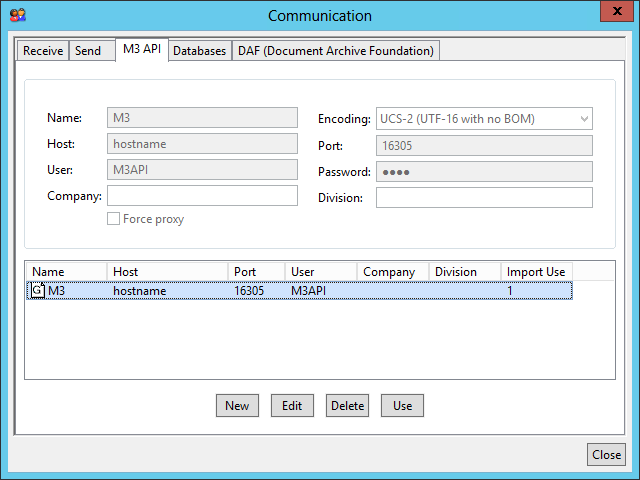640x480 pixels.
Task: Sort list by the Name column header
Action: tap(66, 272)
